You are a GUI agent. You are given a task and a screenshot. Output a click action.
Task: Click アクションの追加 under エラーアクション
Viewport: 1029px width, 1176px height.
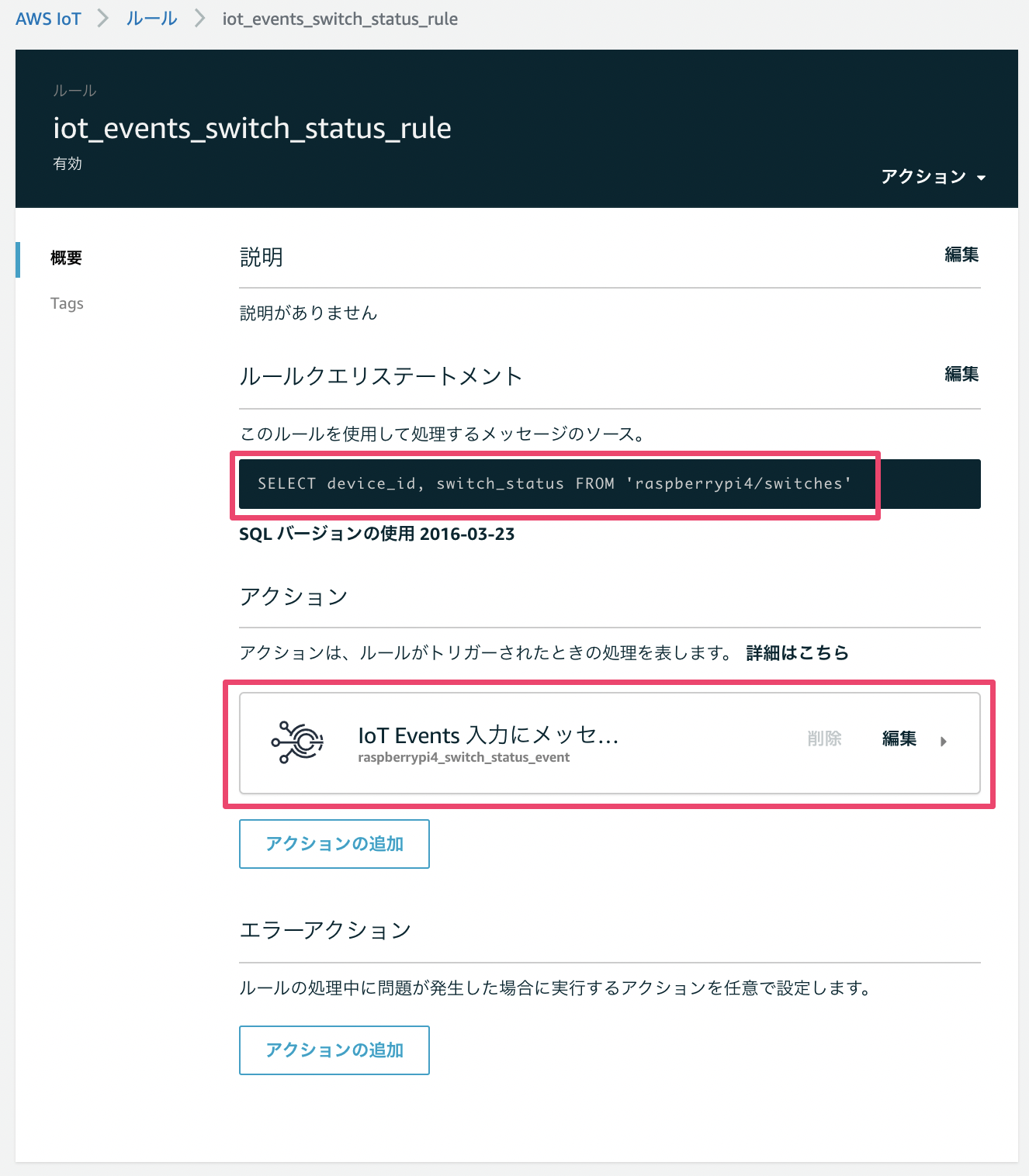click(334, 1050)
